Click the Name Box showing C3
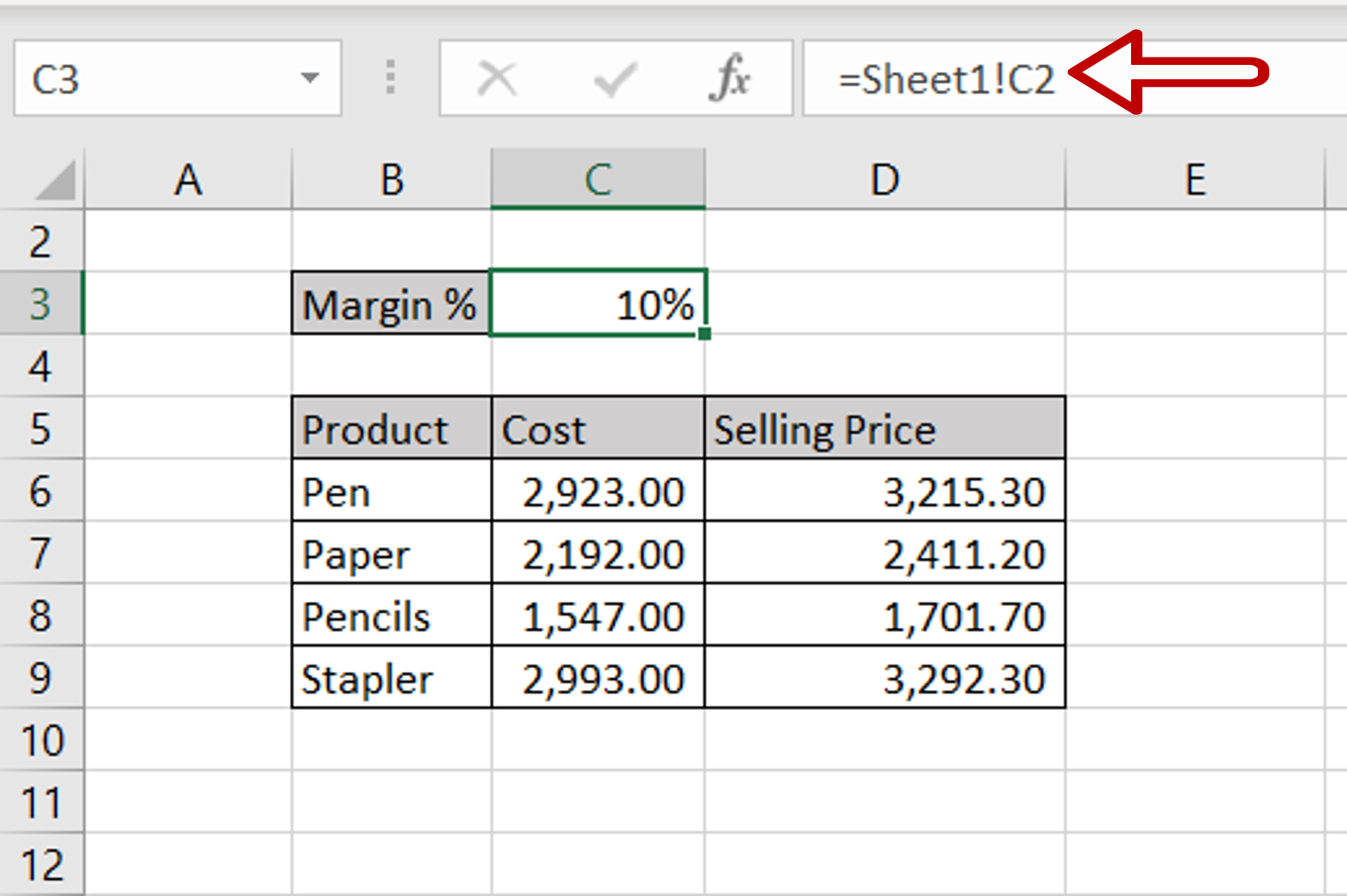Screen dimensions: 1347x896 tap(177, 79)
